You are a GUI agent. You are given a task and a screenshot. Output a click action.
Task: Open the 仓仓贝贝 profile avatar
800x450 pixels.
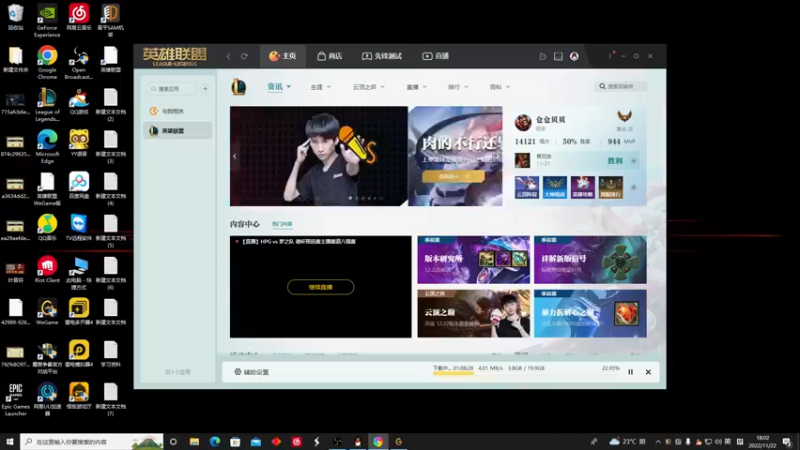coord(523,122)
